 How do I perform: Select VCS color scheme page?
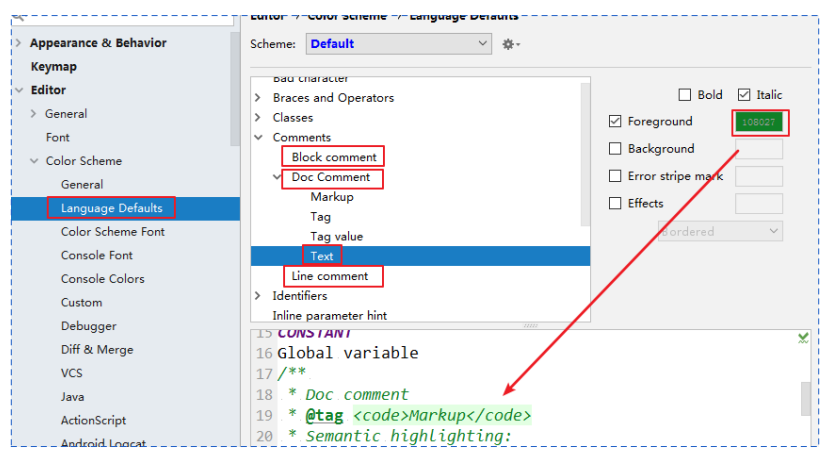72,373
